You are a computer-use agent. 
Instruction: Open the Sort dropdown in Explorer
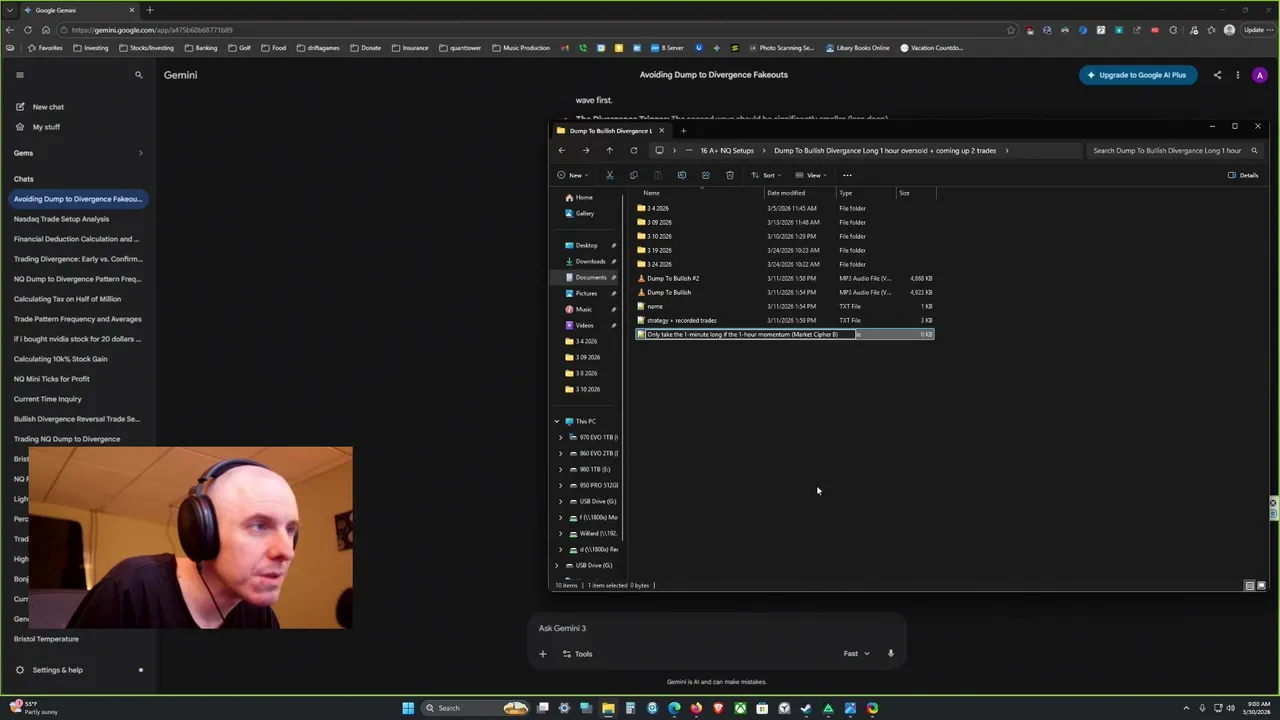pos(765,175)
